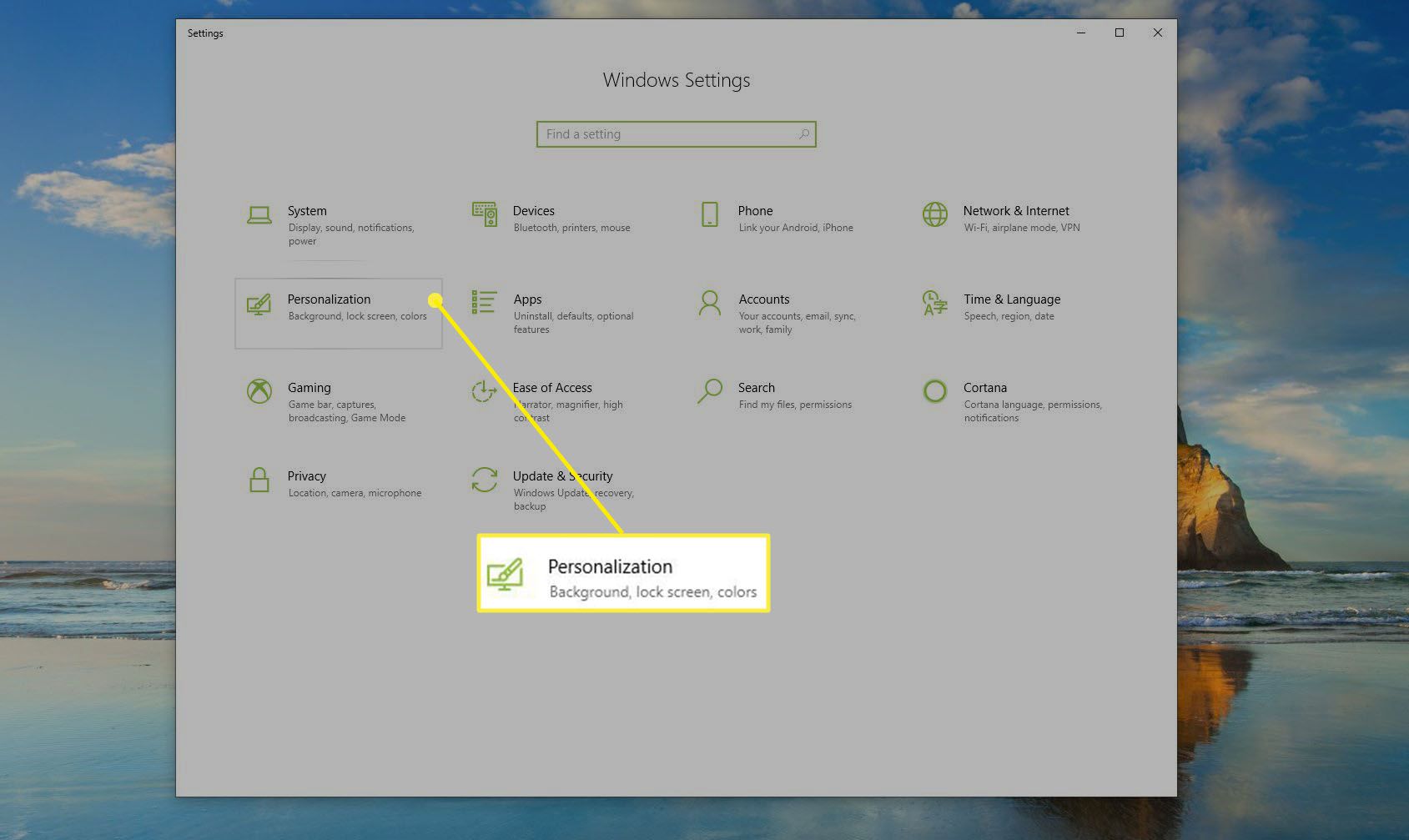The width and height of the screenshot is (1409, 840).
Task: Open the Cortana settings title
Action: click(x=985, y=388)
